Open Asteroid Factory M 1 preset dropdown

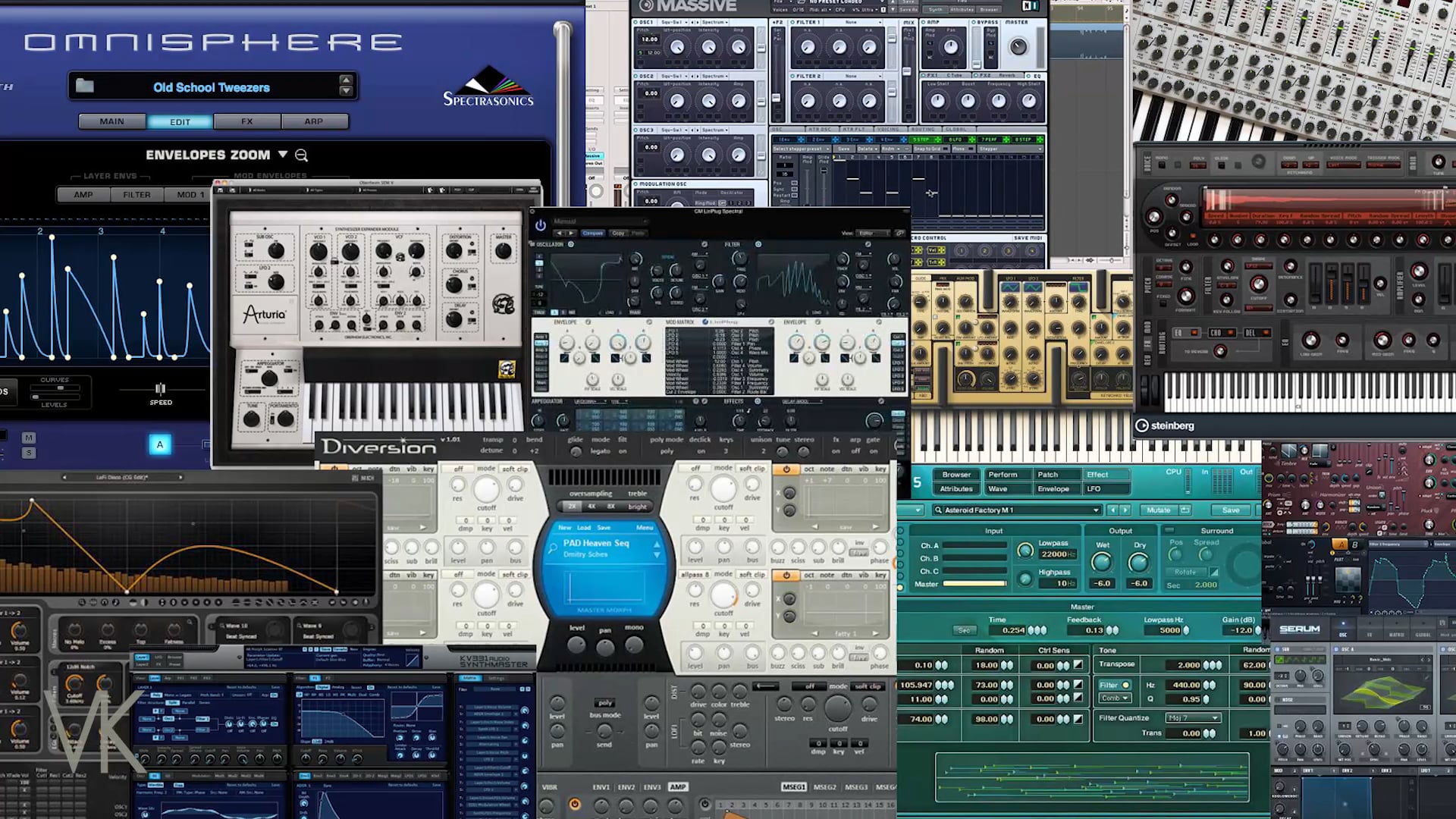pos(1096,510)
